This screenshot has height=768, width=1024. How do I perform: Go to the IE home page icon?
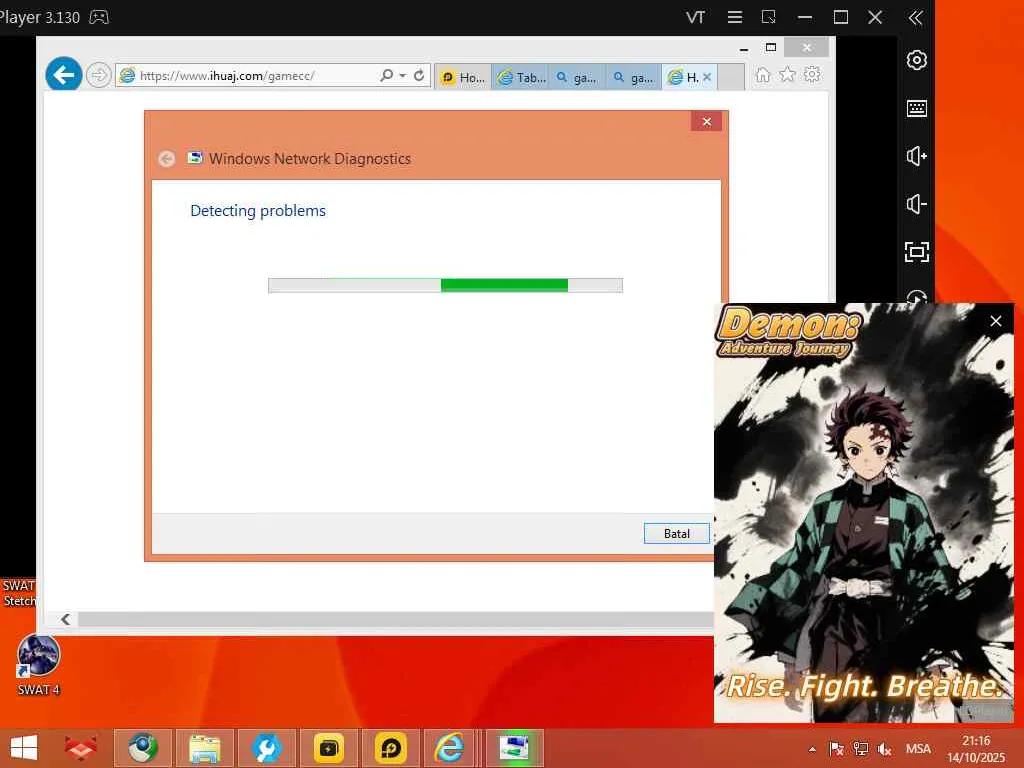(x=763, y=75)
